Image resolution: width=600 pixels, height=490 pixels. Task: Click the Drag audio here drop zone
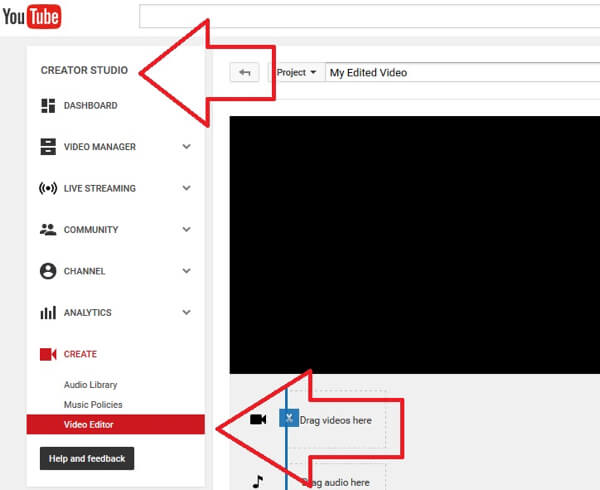click(337, 478)
